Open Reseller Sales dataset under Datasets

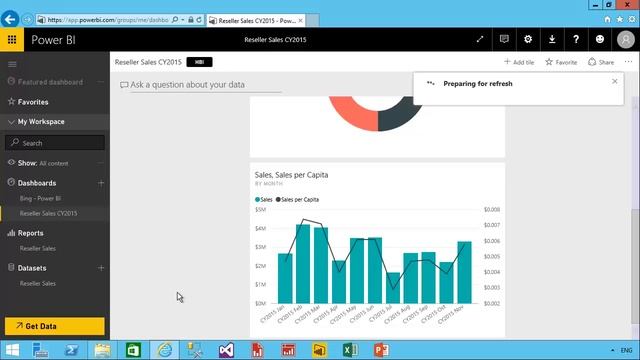[38, 284]
